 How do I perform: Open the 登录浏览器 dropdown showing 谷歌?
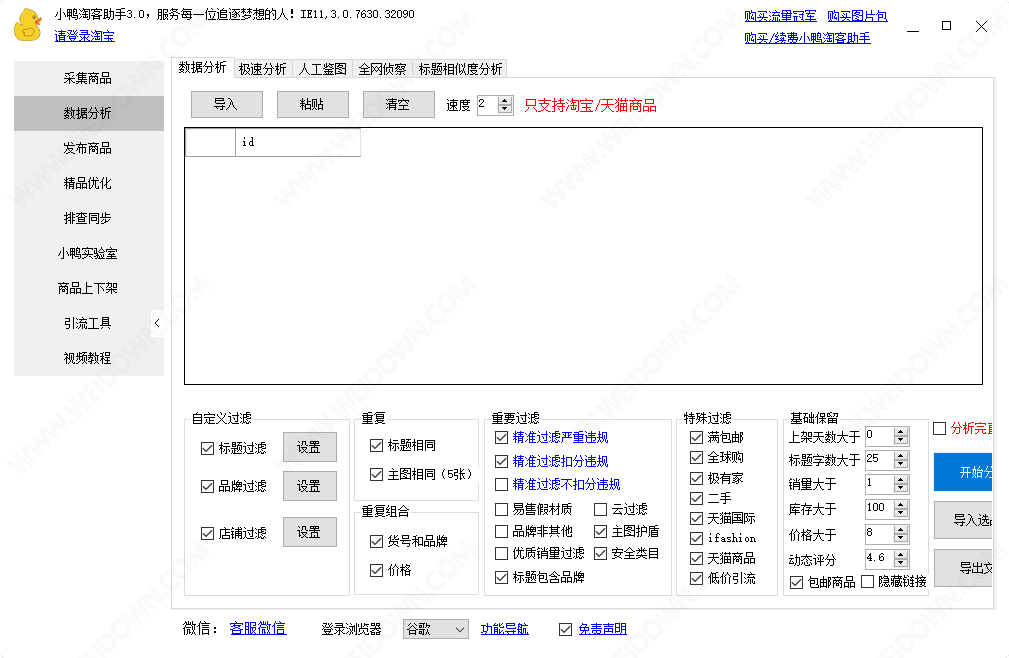tap(434, 629)
